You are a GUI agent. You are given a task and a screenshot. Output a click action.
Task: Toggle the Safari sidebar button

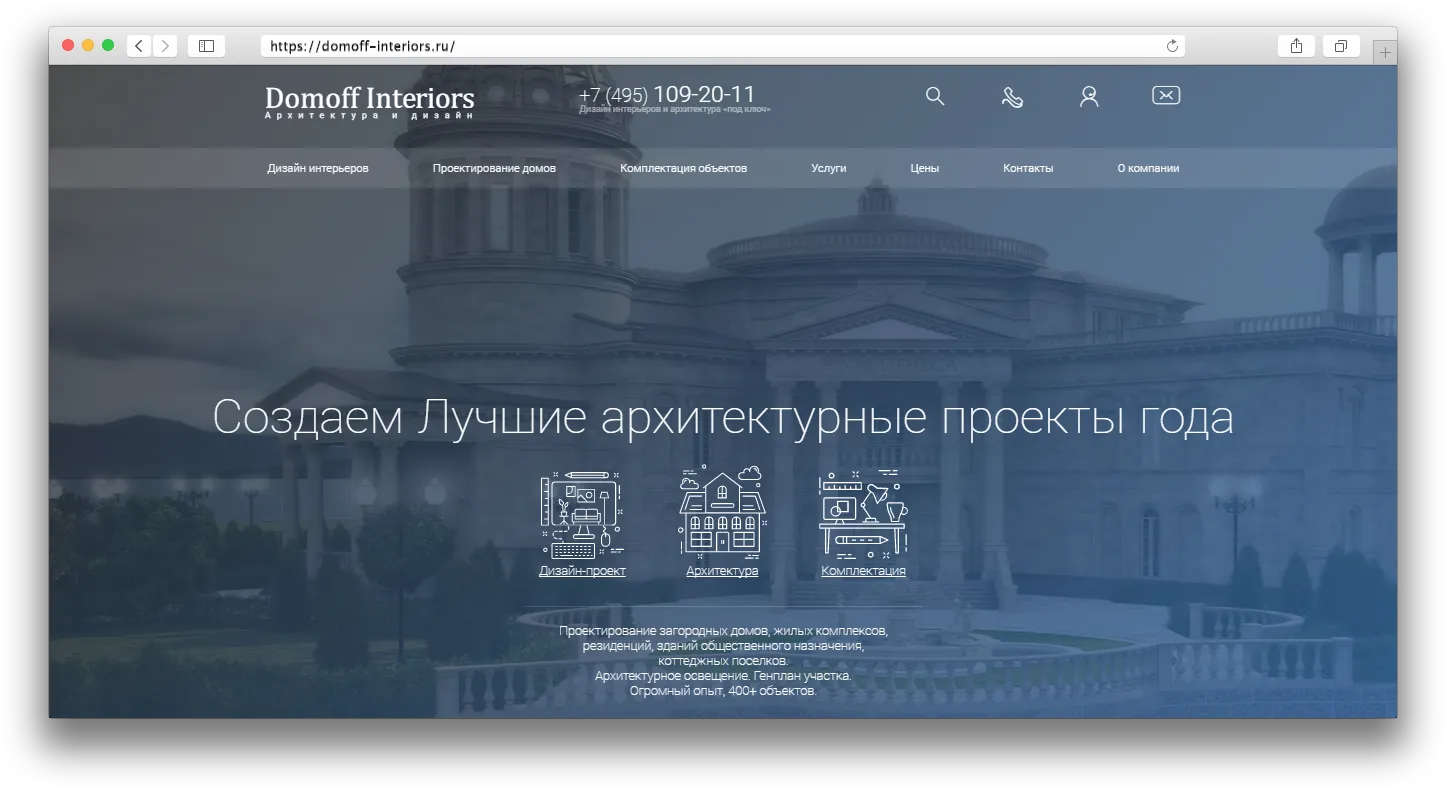click(x=206, y=46)
